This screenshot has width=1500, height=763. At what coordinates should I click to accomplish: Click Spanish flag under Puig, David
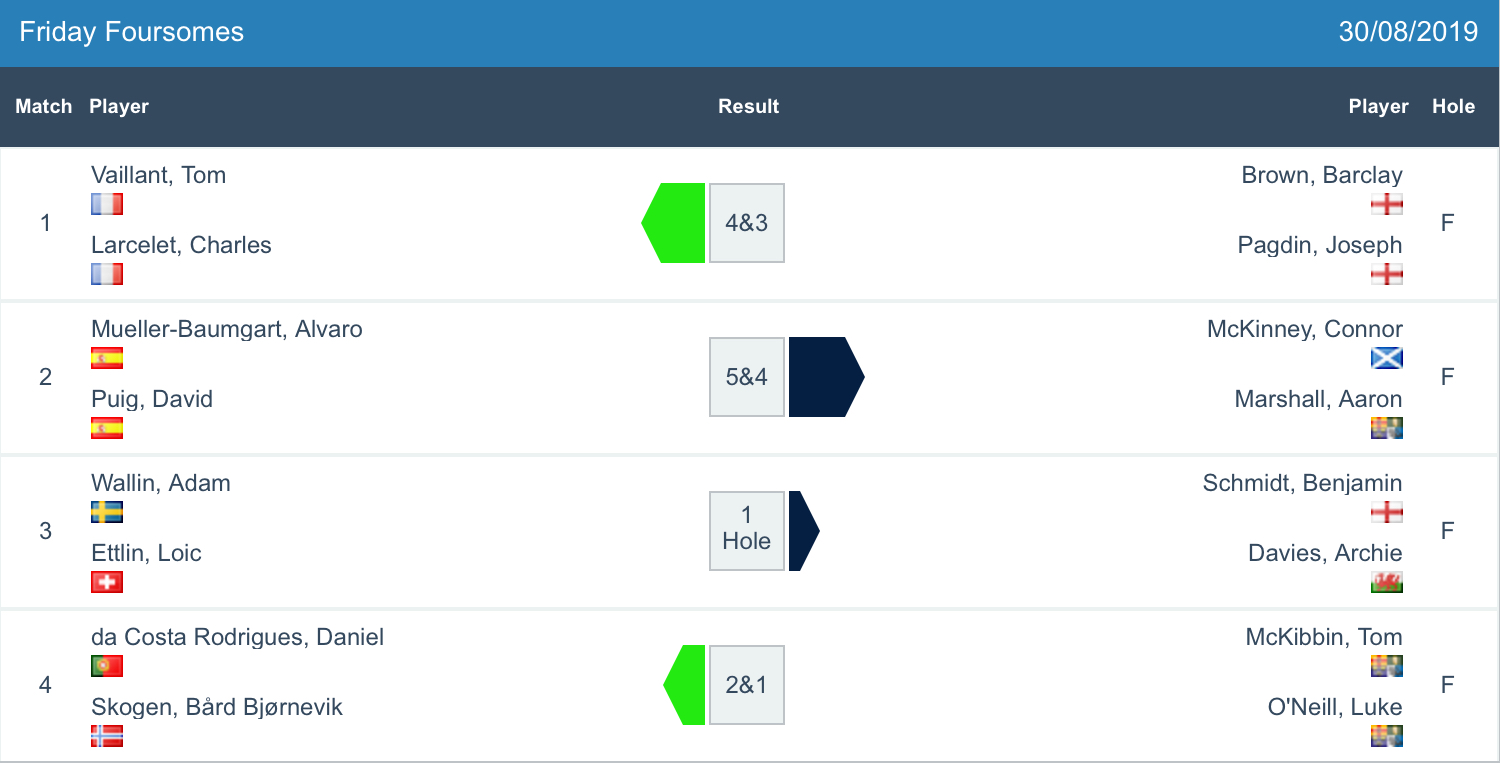pos(107,428)
